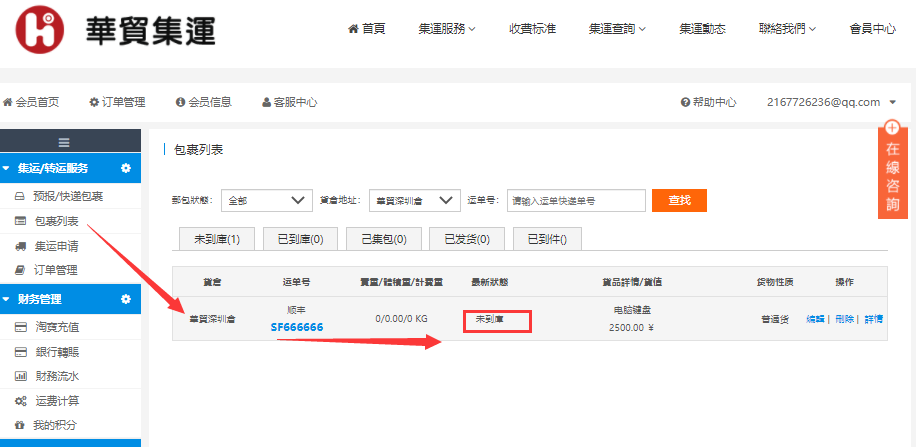
Task: Expand 集運服務 in top navigation
Action: pos(447,29)
